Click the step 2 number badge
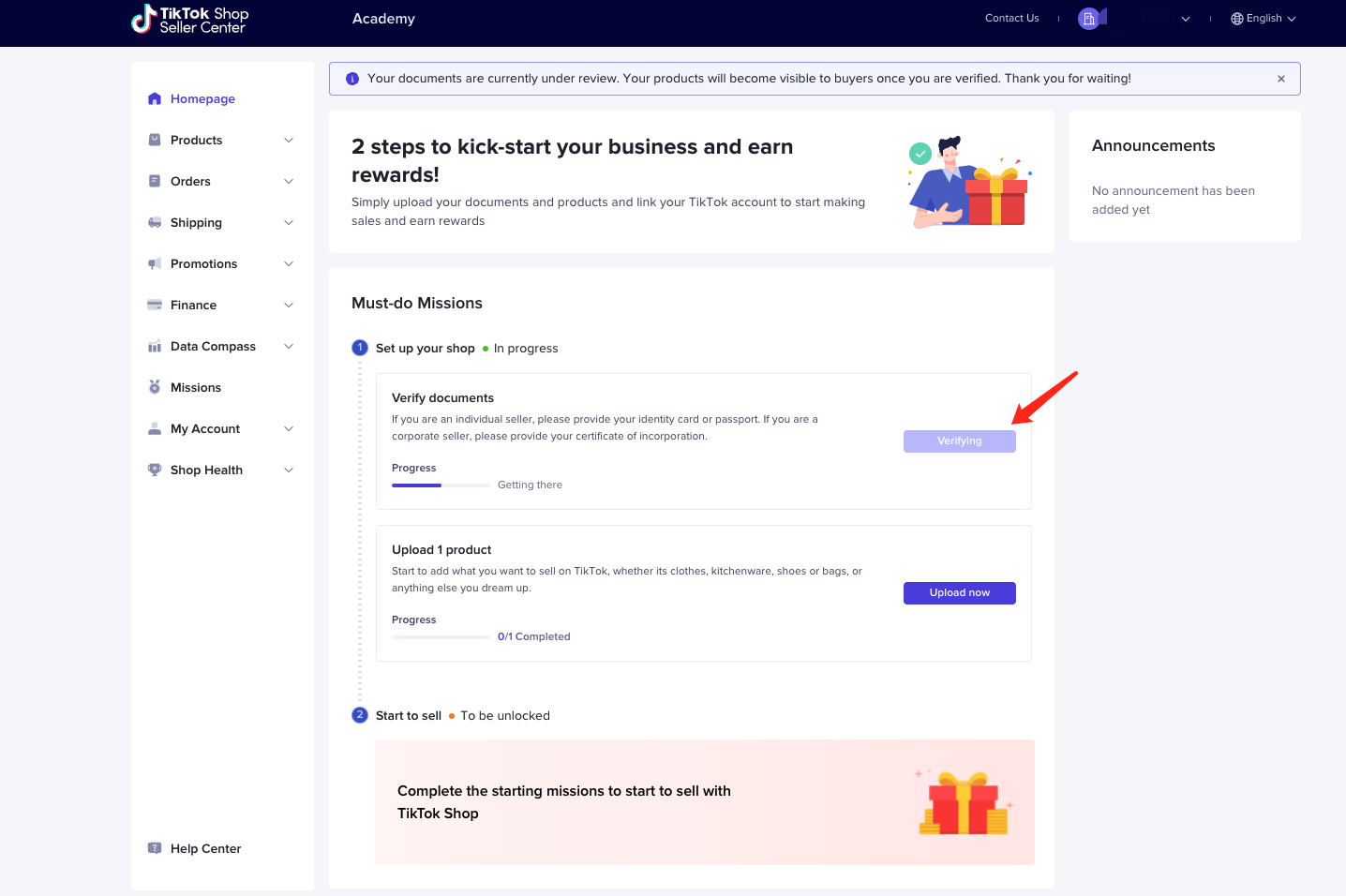Image resolution: width=1346 pixels, height=896 pixels. [x=360, y=715]
